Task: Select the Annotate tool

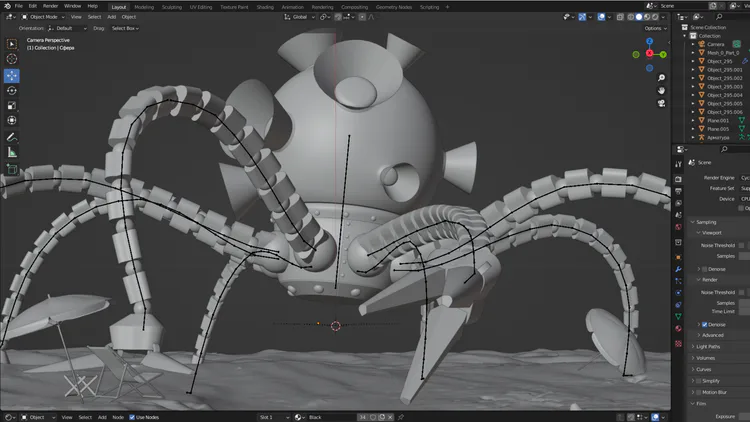Action: [12, 137]
